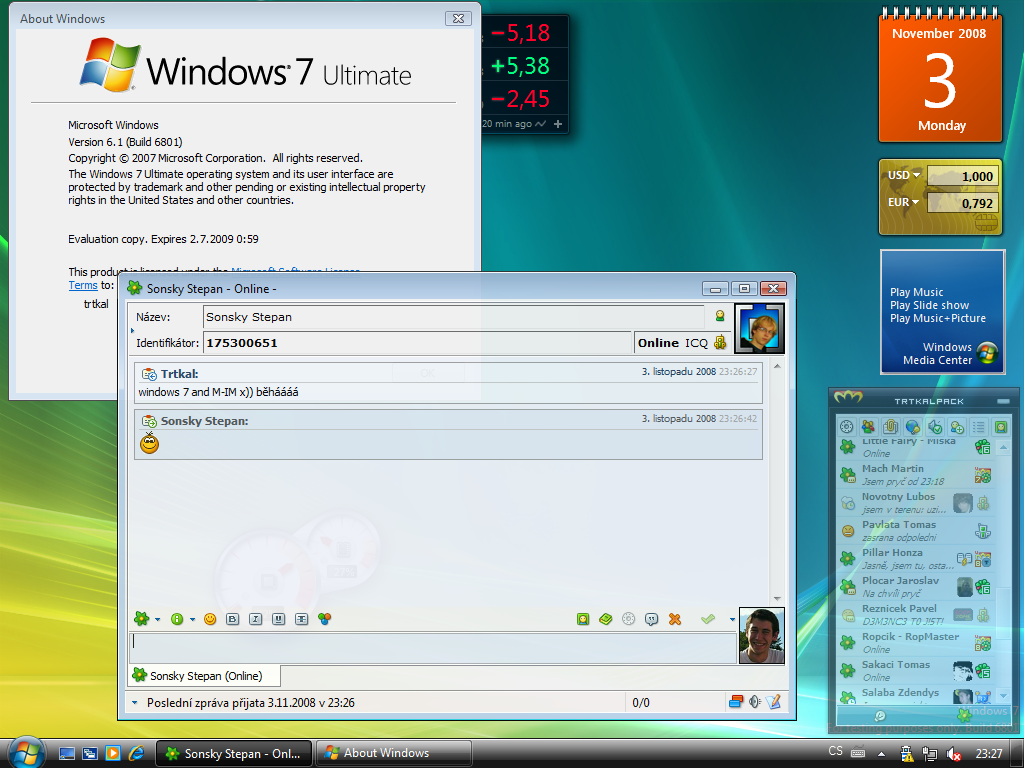Image resolution: width=1024 pixels, height=768 pixels.
Task: Click the contact portrait icon in TrtkalPack toolbar
Action: click(1000, 427)
